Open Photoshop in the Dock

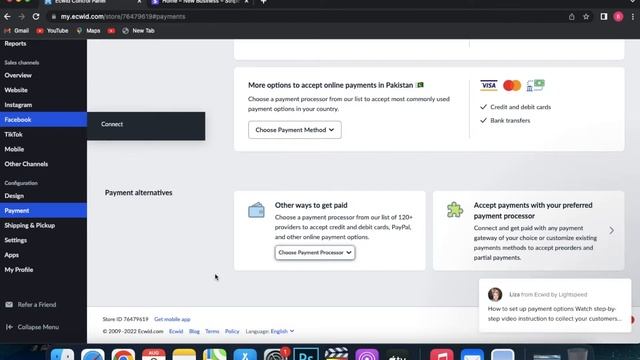(306, 355)
